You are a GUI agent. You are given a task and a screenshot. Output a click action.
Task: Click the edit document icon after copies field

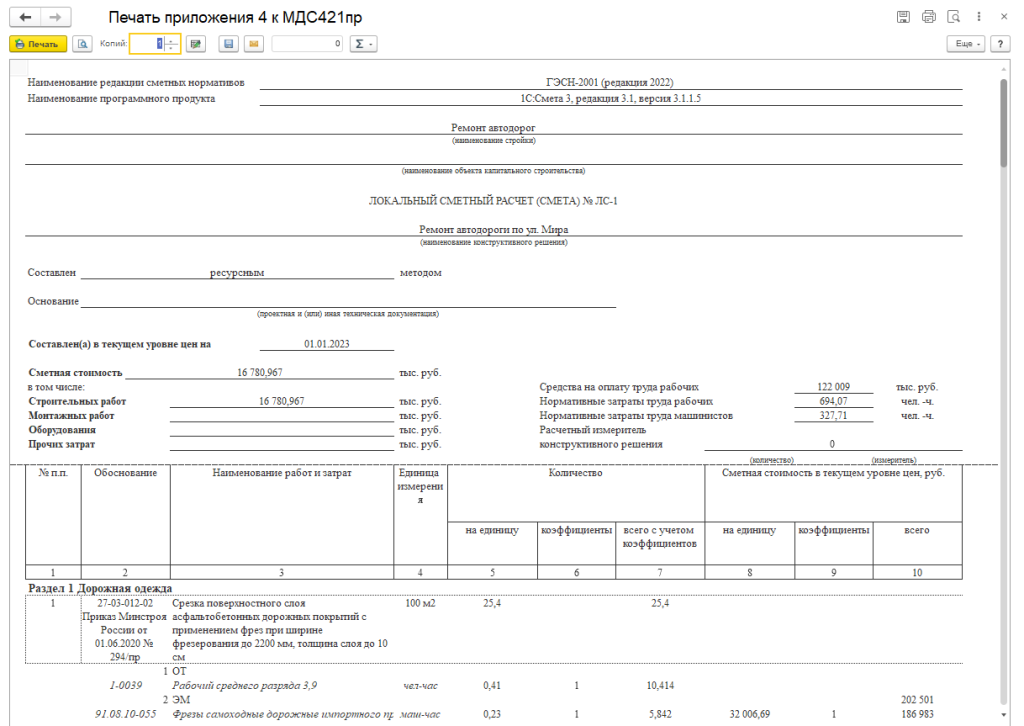tap(195, 44)
